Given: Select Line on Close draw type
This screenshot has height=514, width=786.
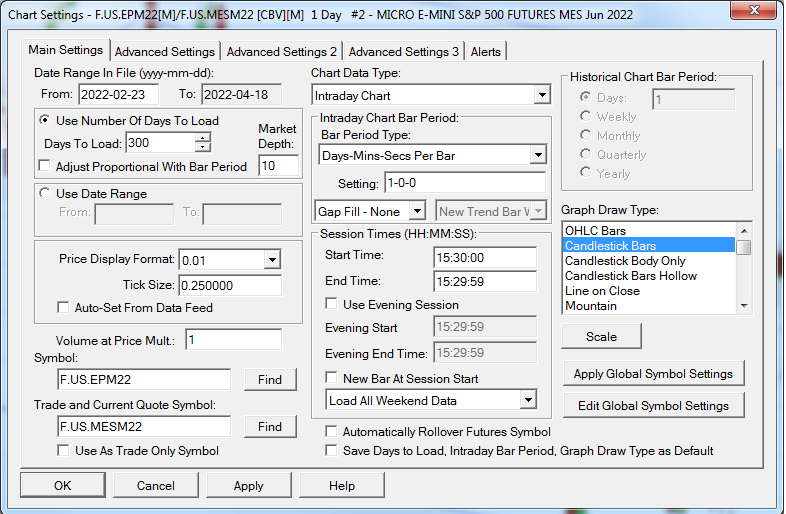Looking at the screenshot, I should (x=649, y=291).
